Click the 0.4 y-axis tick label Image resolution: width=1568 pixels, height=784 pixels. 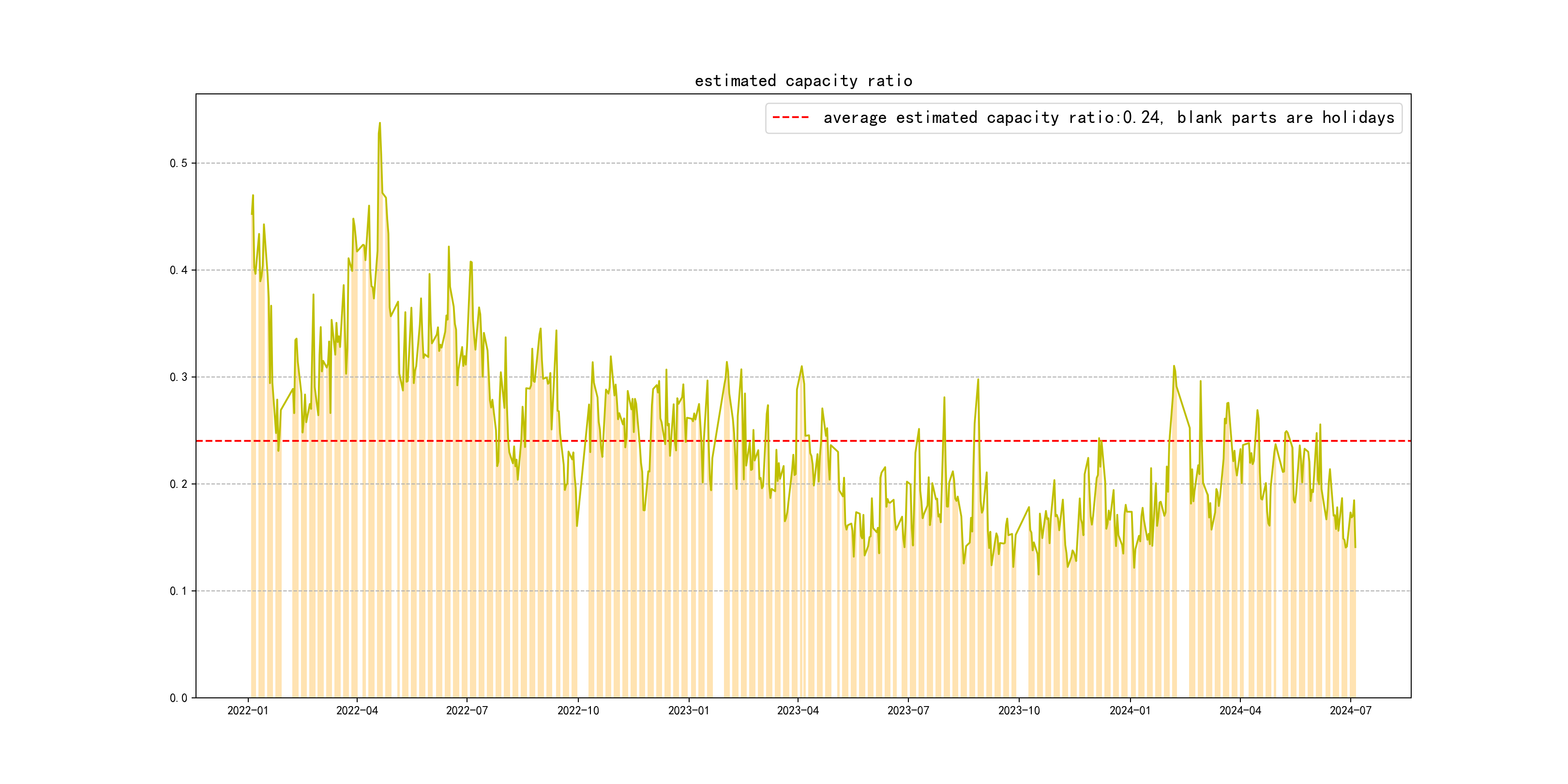(x=179, y=270)
